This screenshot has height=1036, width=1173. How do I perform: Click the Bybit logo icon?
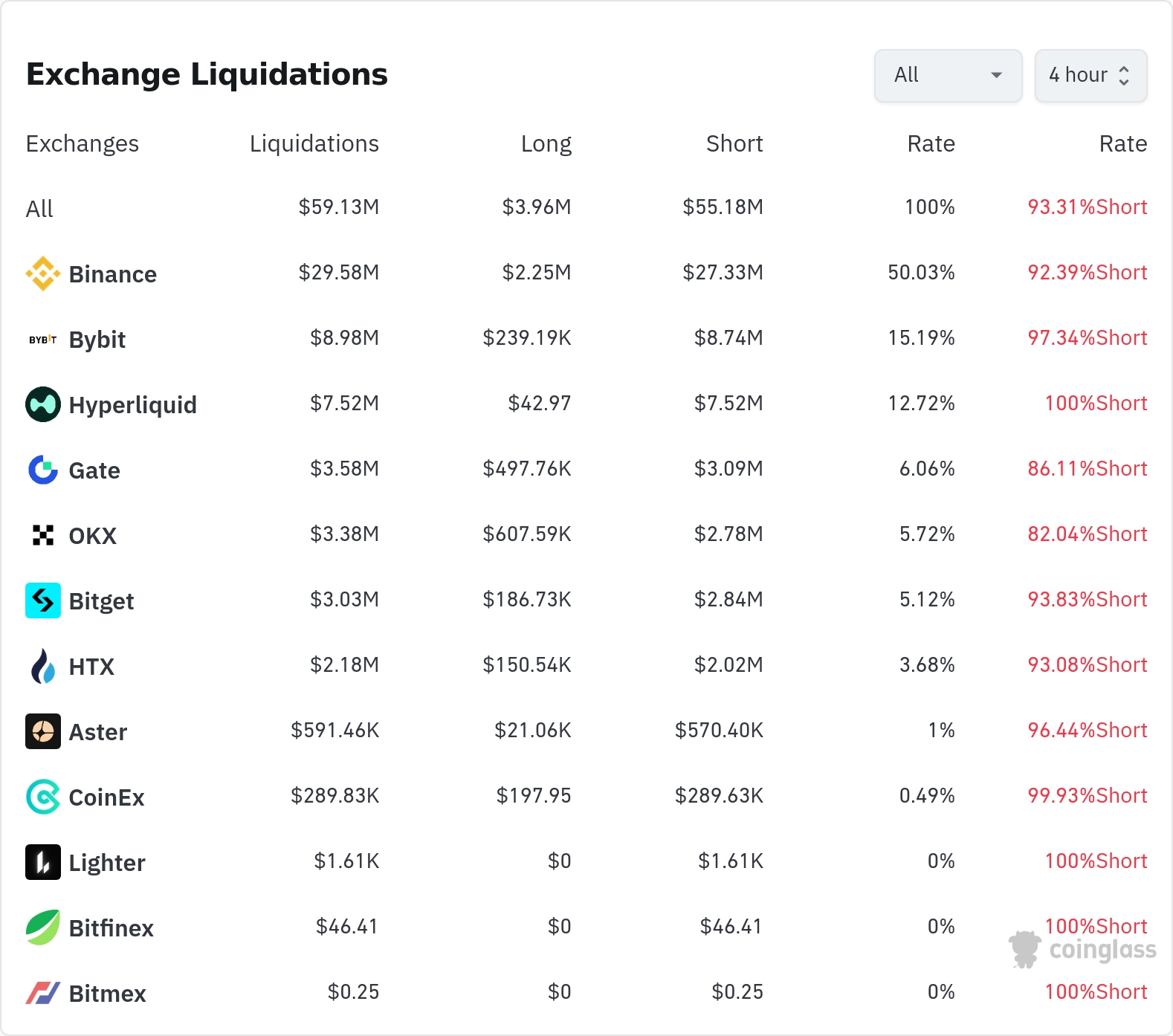pyautogui.click(x=43, y=340)
